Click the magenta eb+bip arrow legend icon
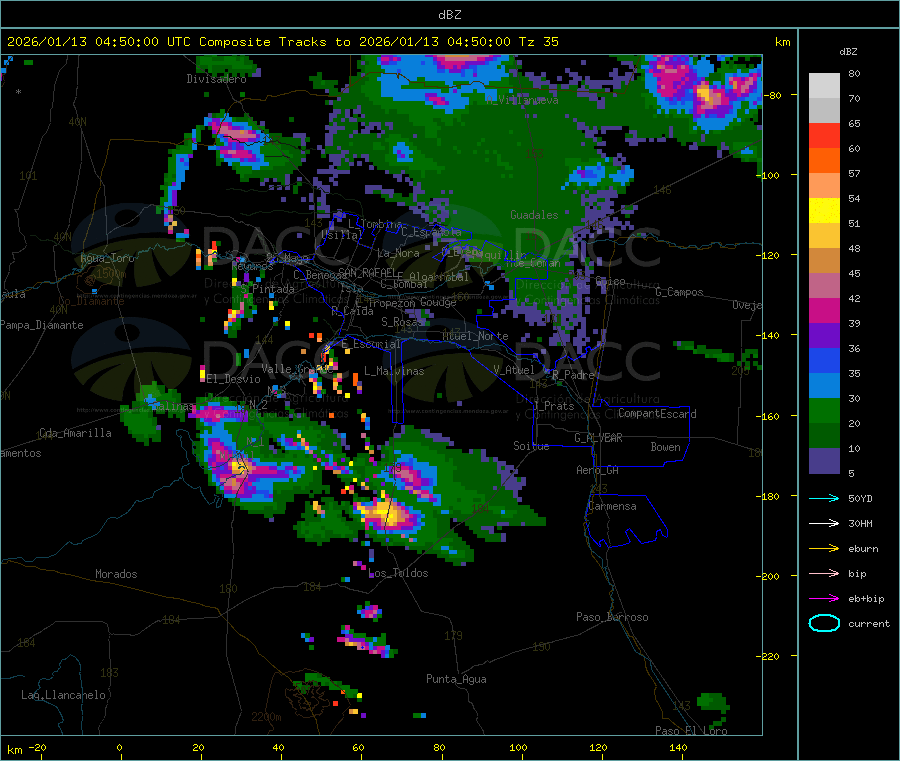The height and width of the screenshot is (761, 900). point(824,599)
